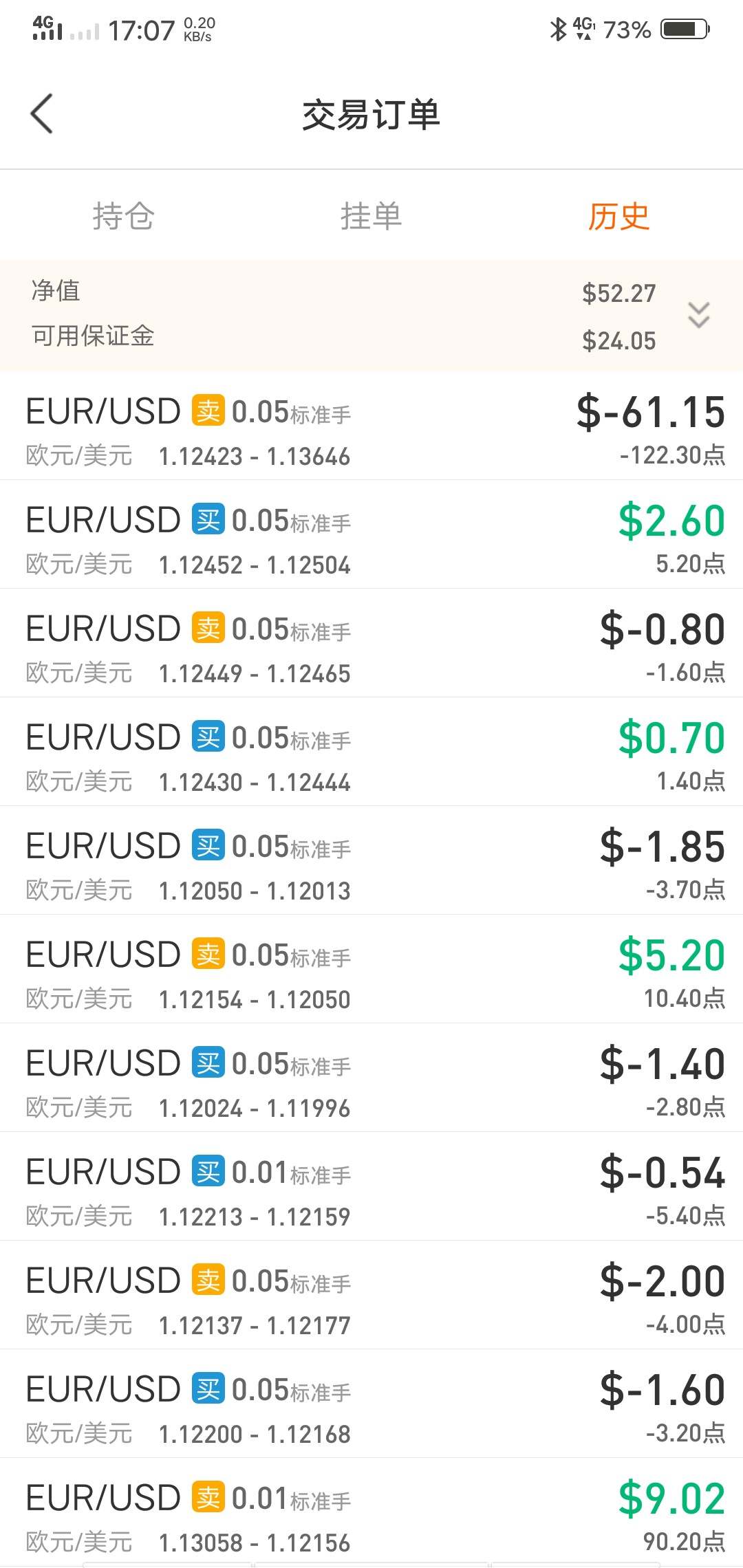Image resolution: width=743 pixels, height=1568 pixels.
Task: Tap the back arrow icon
Action: pos(42,113)
